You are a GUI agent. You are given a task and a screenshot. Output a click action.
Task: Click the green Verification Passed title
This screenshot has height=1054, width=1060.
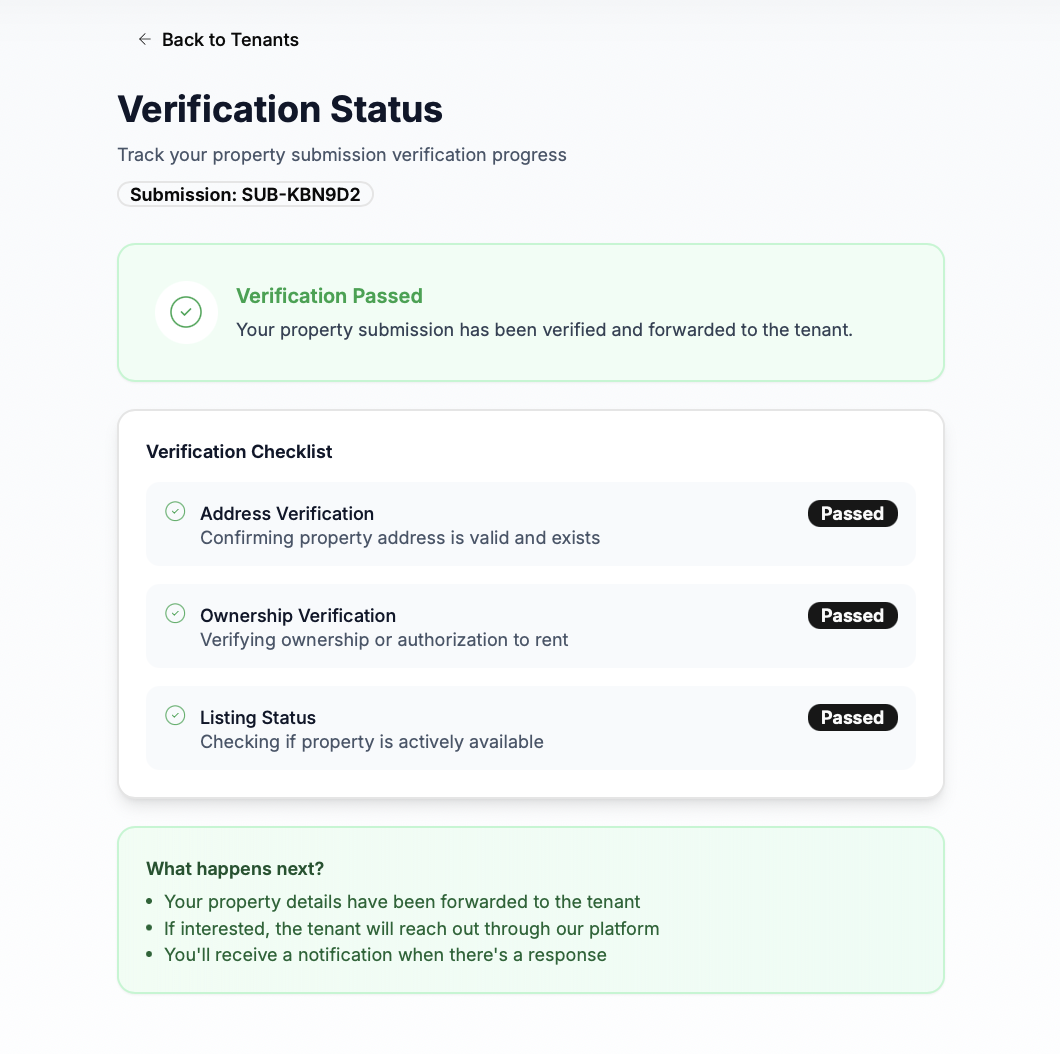329,296
